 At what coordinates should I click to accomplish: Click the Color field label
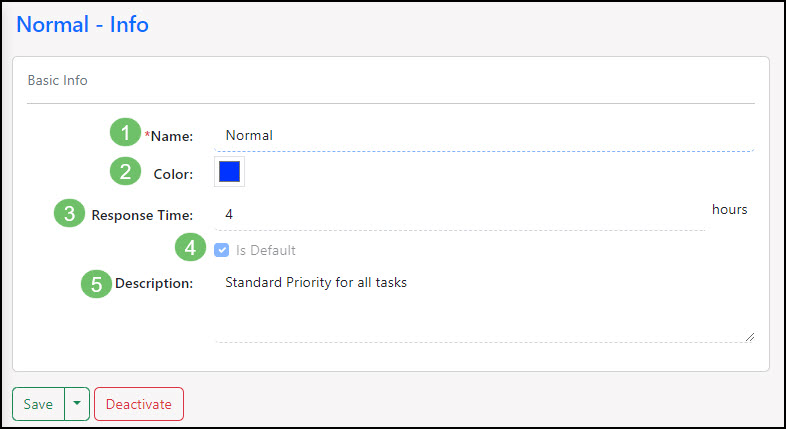(x=171, y=174)
